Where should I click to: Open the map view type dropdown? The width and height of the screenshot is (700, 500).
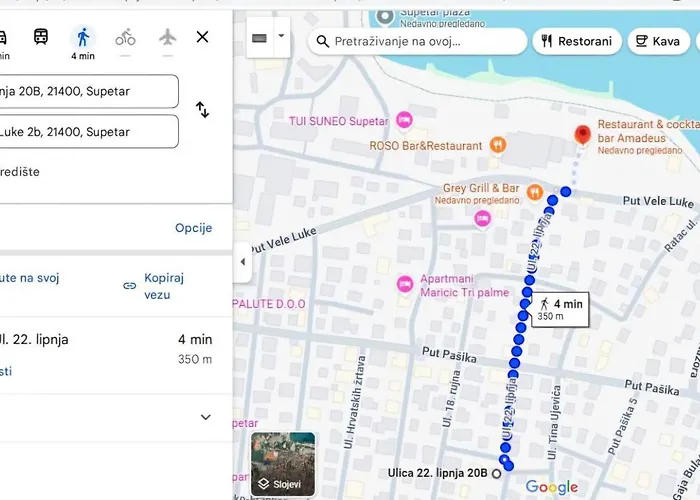click(x=267, y=38)
